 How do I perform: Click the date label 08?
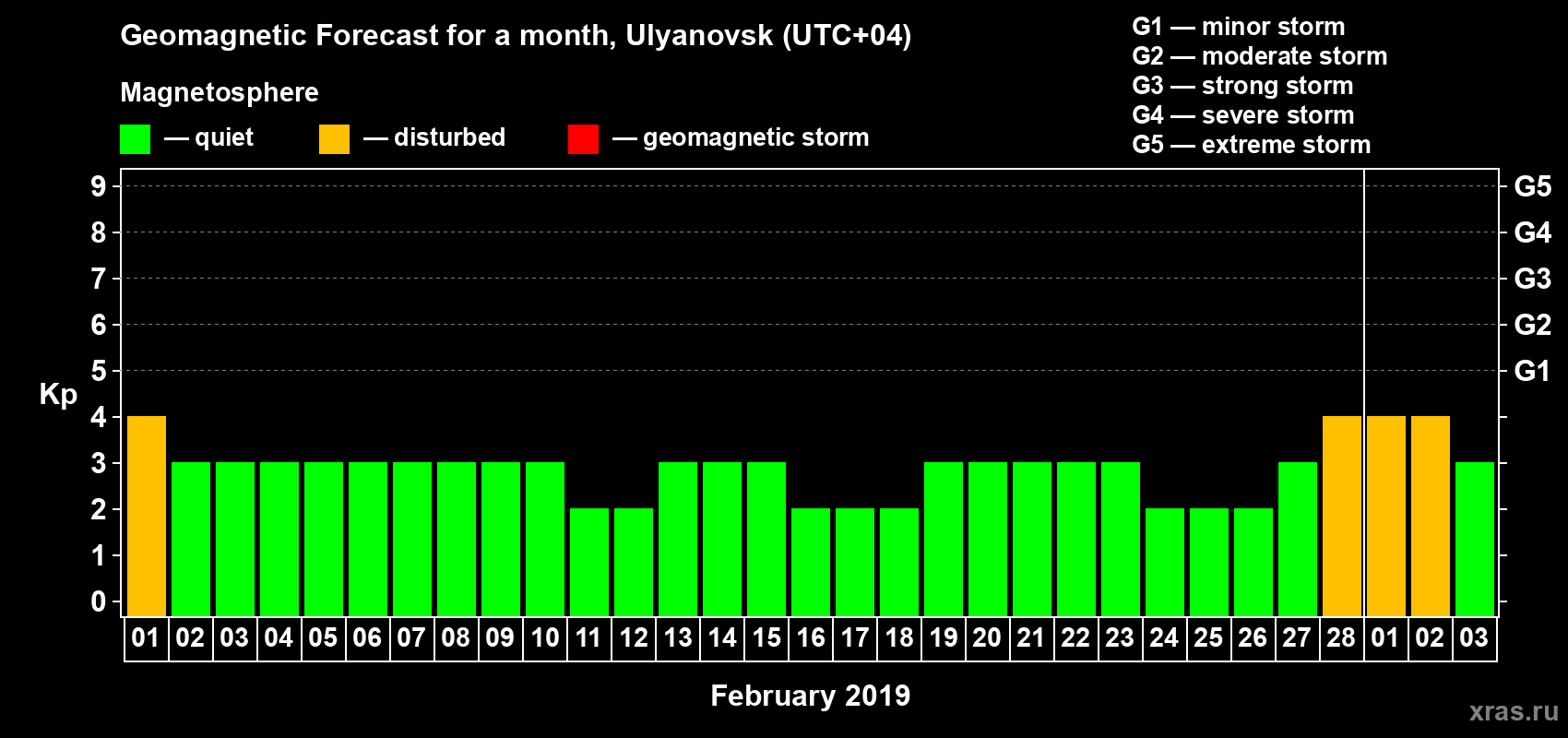pyautogui.click(x=456, y=638)
